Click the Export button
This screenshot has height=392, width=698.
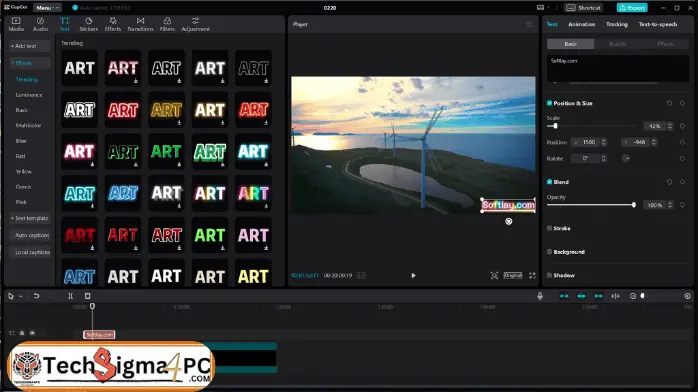click(632, 8)
